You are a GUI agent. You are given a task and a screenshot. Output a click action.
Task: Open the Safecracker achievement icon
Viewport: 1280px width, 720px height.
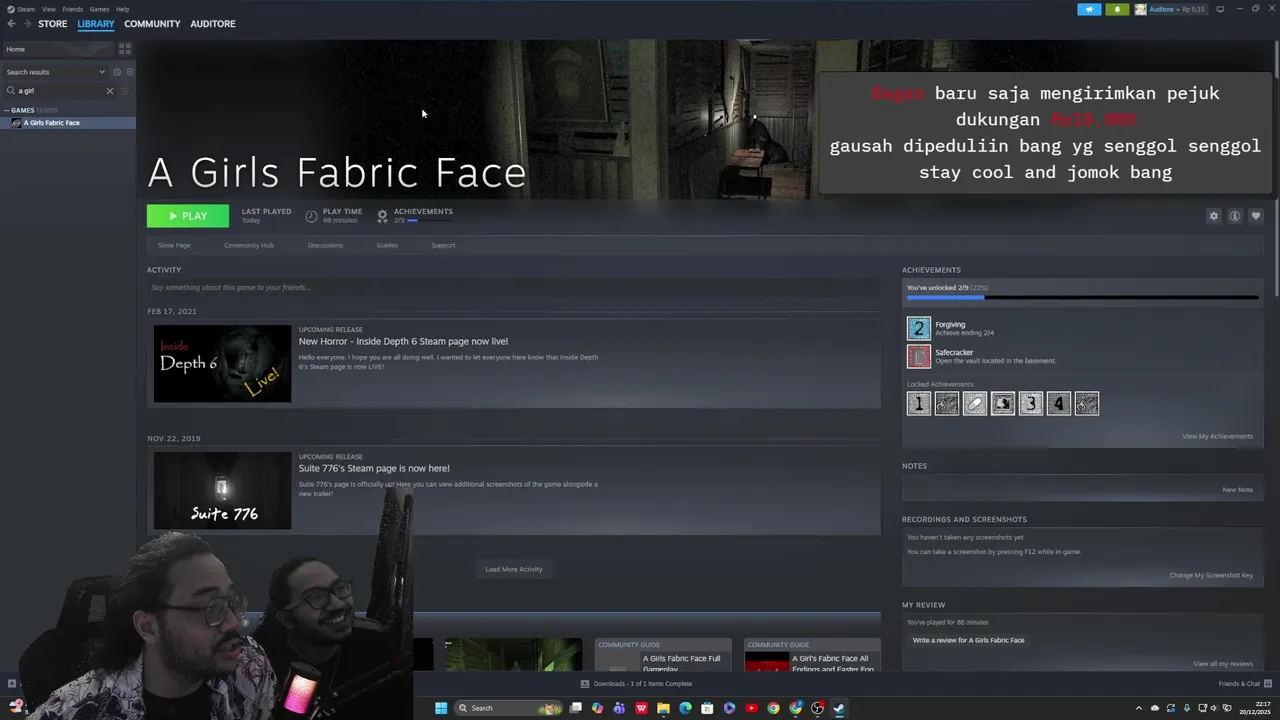pos(918,356)
